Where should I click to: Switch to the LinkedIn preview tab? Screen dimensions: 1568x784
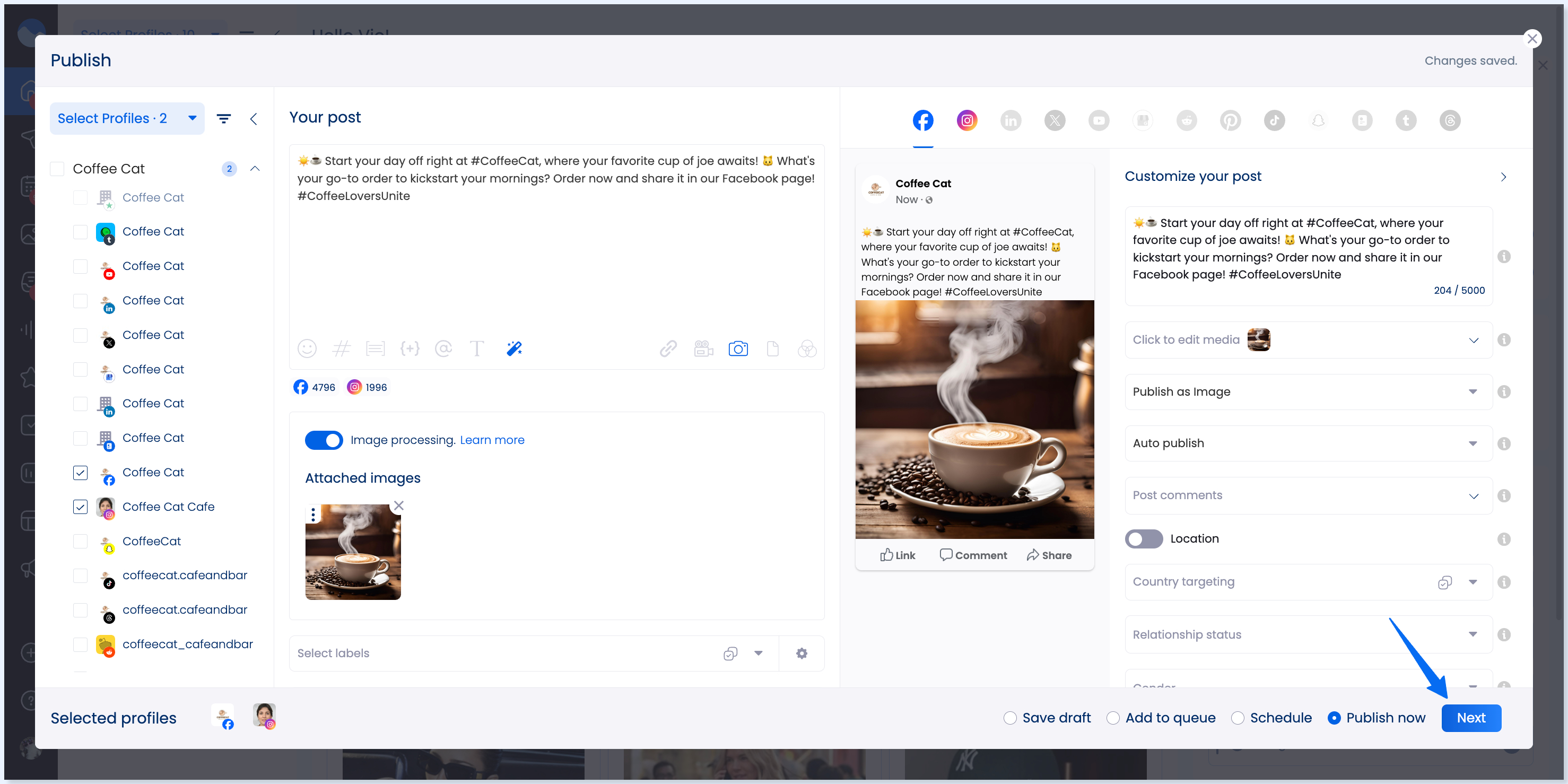pos(1011,120)
